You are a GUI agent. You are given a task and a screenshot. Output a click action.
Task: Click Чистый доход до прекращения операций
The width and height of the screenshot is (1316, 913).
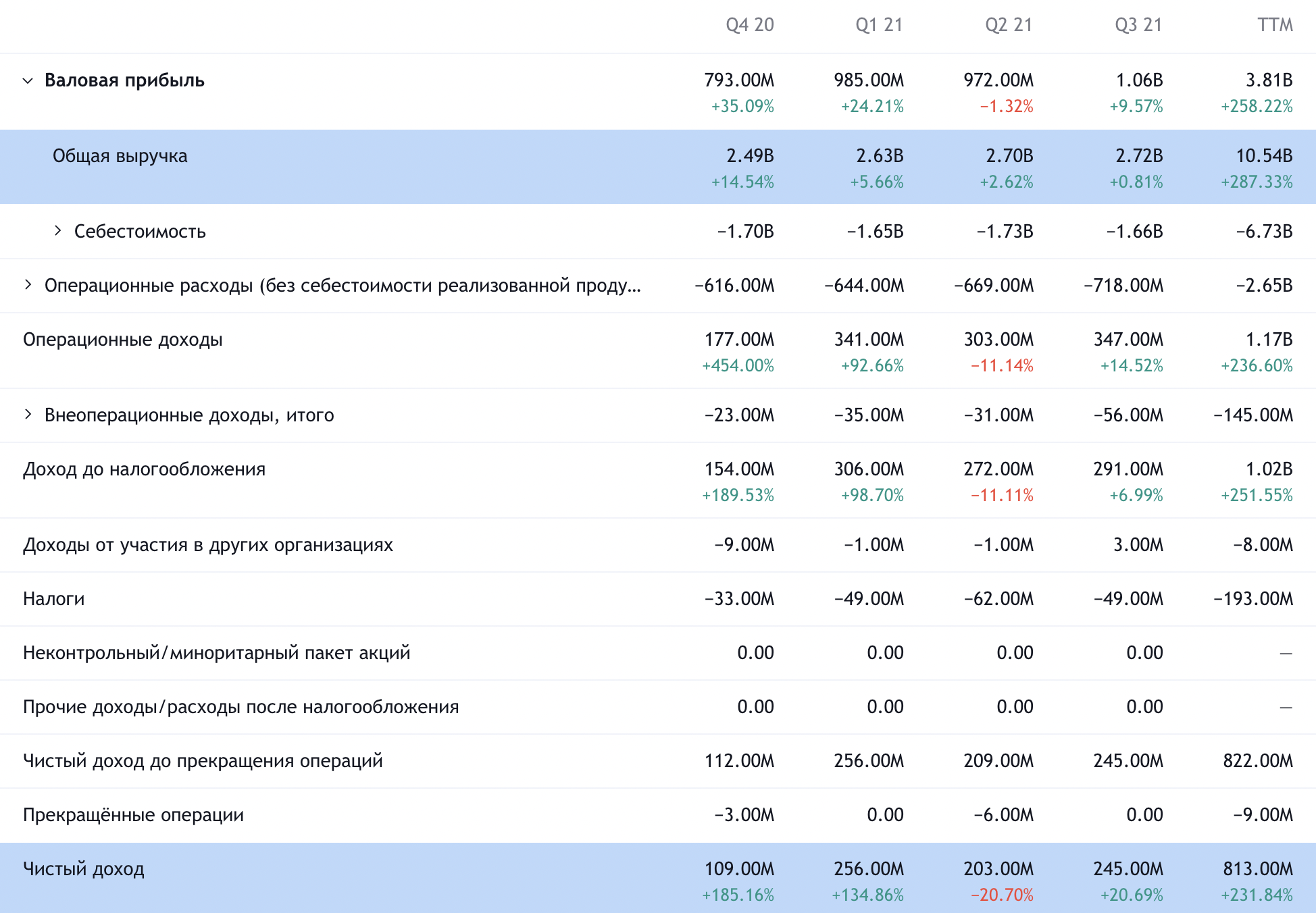[203, 761]
